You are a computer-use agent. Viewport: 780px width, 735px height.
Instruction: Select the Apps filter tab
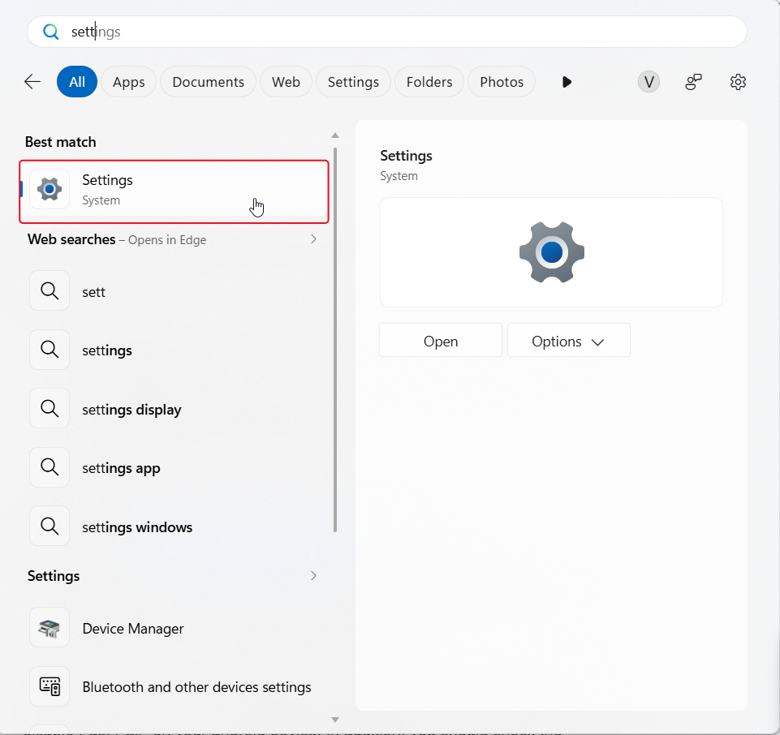point(129,82)
